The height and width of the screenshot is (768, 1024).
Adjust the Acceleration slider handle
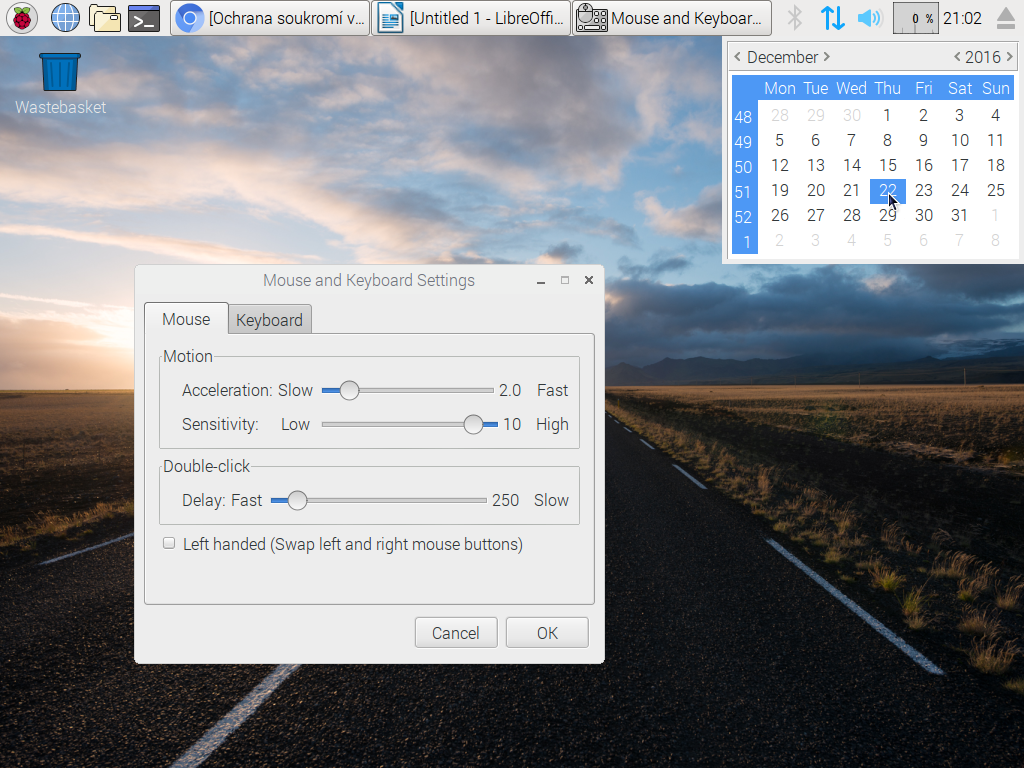coord(349,390)
